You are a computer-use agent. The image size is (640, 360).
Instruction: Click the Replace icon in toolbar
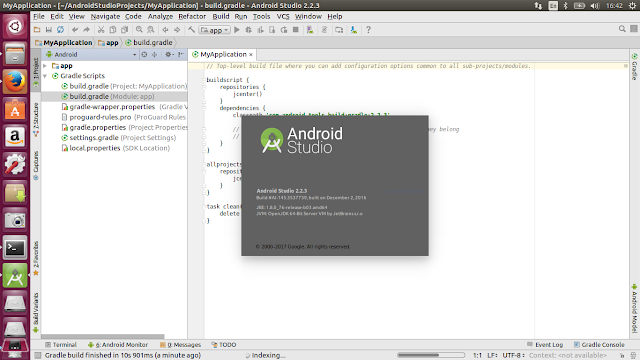(151, 30)
